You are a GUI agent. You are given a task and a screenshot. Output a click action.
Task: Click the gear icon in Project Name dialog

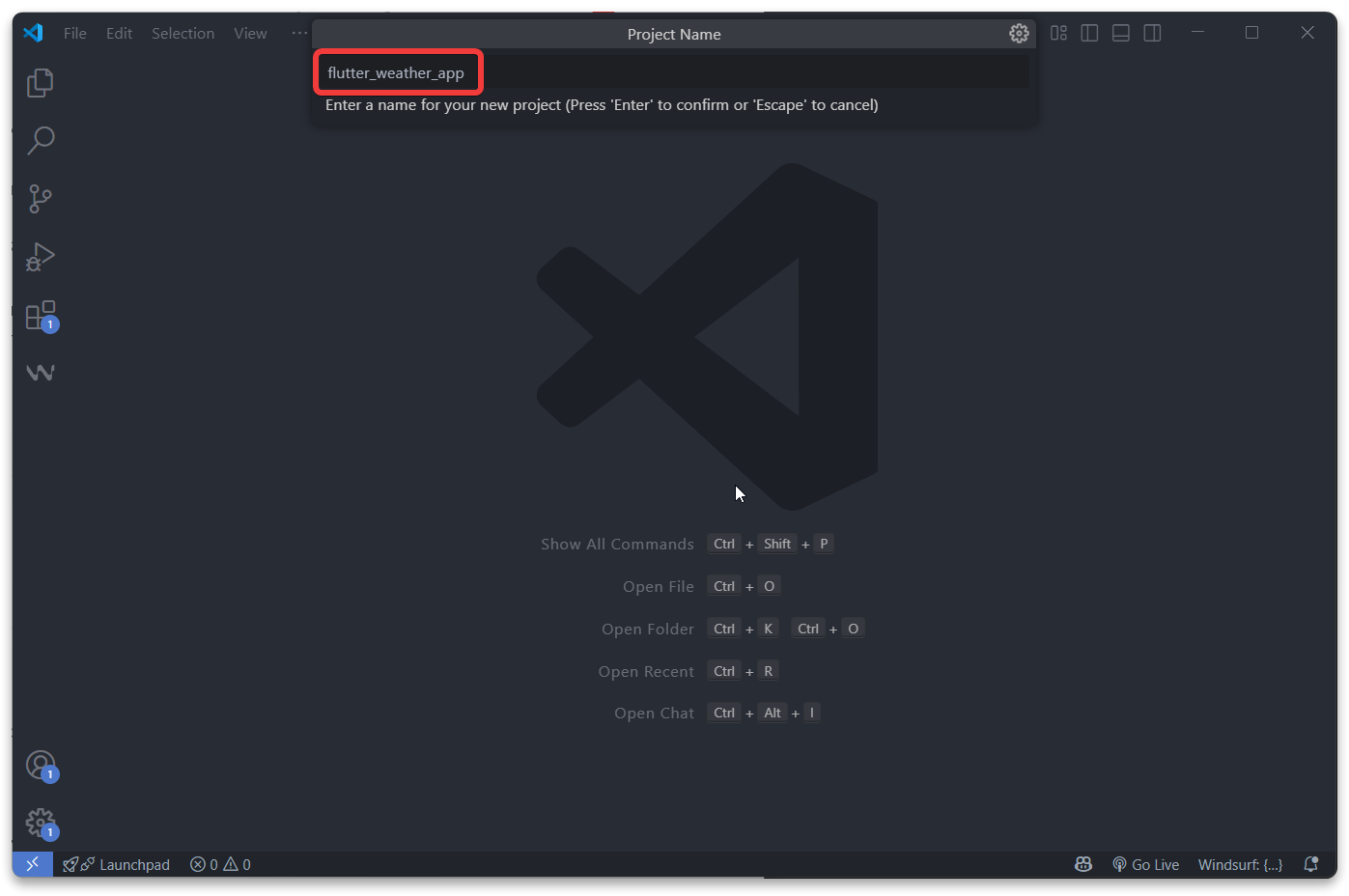[1019, 34]
